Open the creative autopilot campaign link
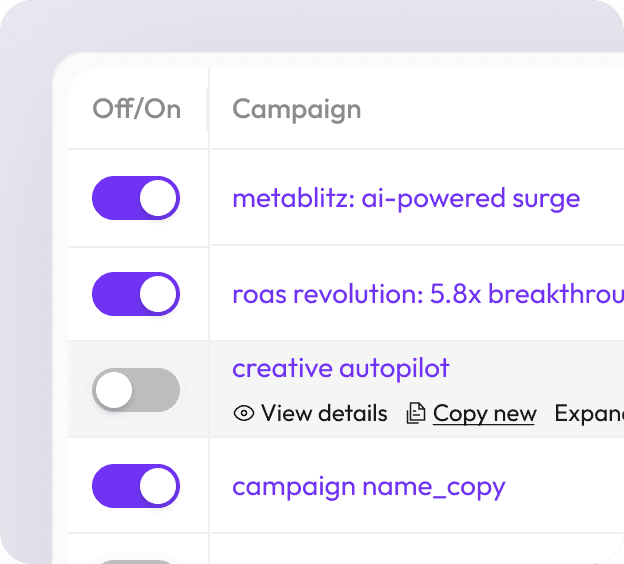The height and width of the screenshot is (564, 624). 341,369
